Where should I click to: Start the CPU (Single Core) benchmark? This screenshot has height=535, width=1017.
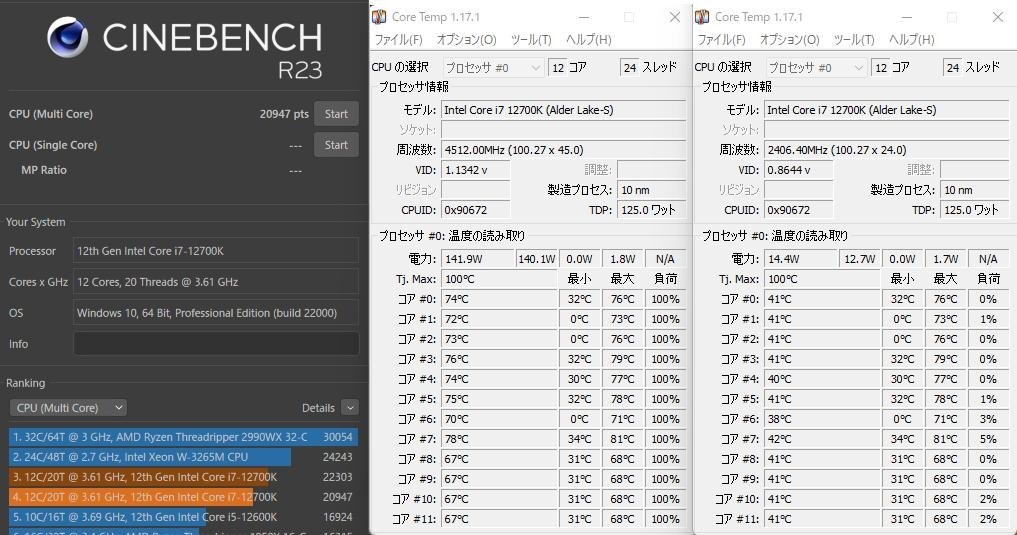(x=336, y=145)
